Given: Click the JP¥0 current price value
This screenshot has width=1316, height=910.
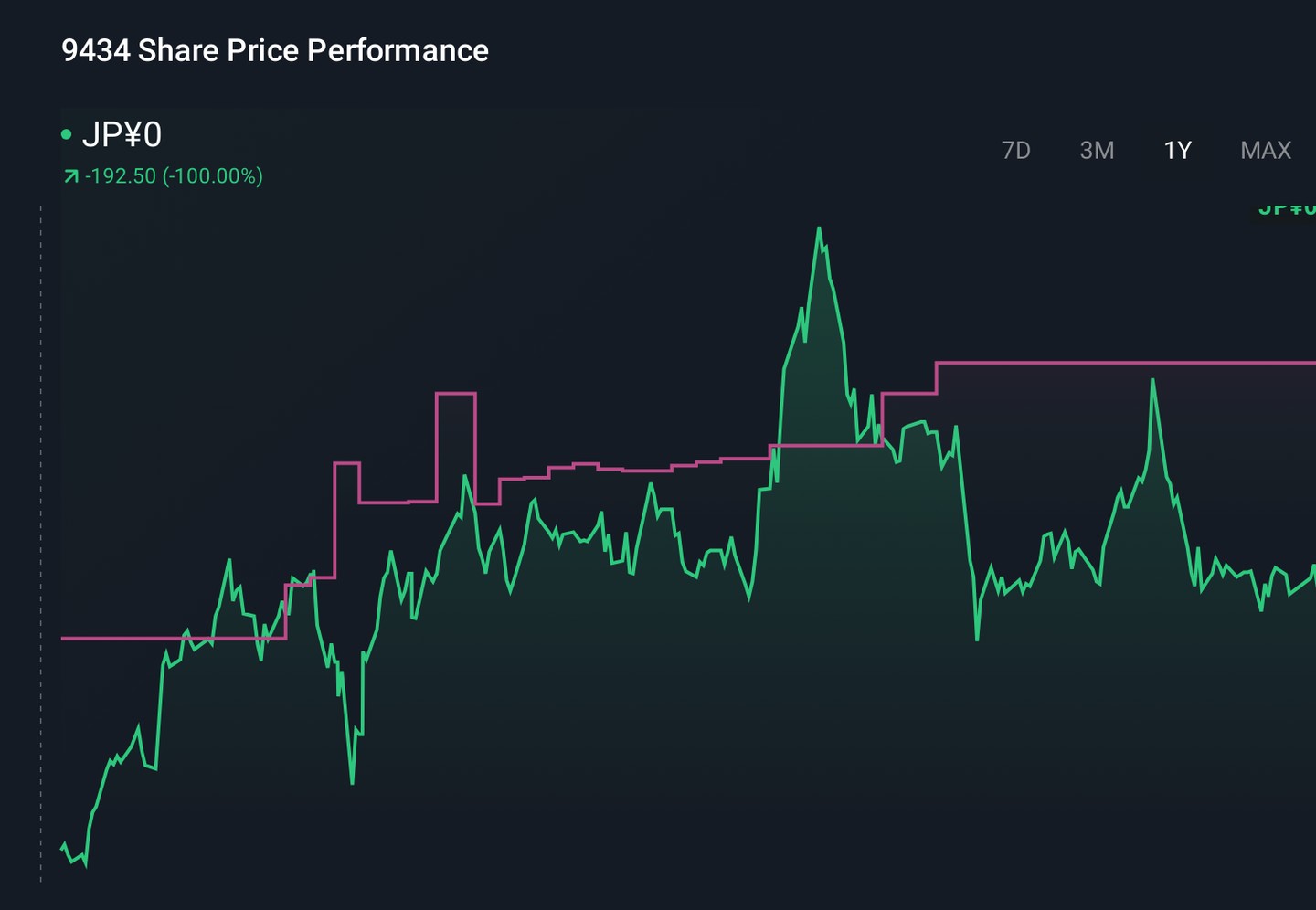Looking at the screenshot, I should coord(122,134).
